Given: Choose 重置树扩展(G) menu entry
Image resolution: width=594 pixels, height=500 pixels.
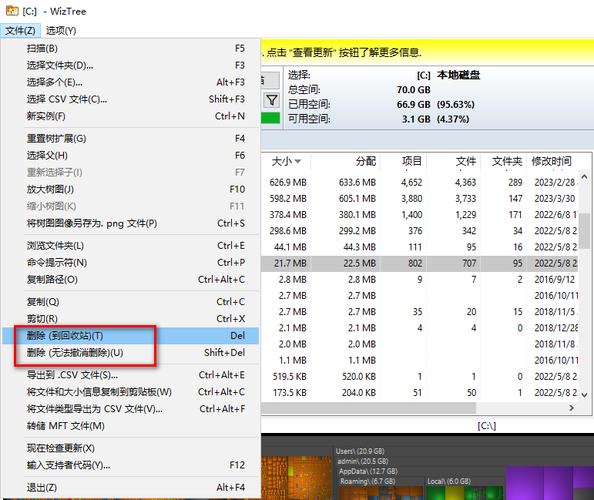Looking at the screenshot, I should click(131, 139).
